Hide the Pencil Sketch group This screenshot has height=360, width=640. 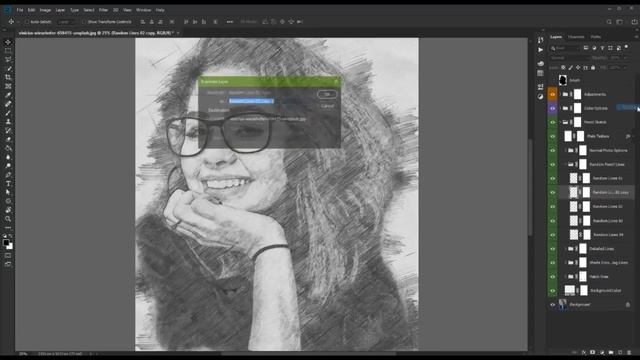(553, 122)
